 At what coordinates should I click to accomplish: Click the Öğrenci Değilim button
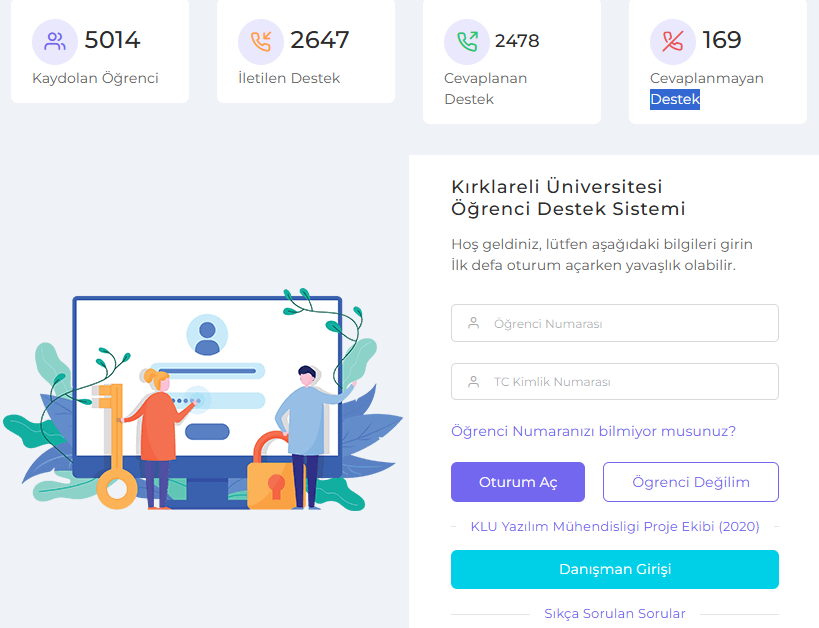tap(691, 482)
